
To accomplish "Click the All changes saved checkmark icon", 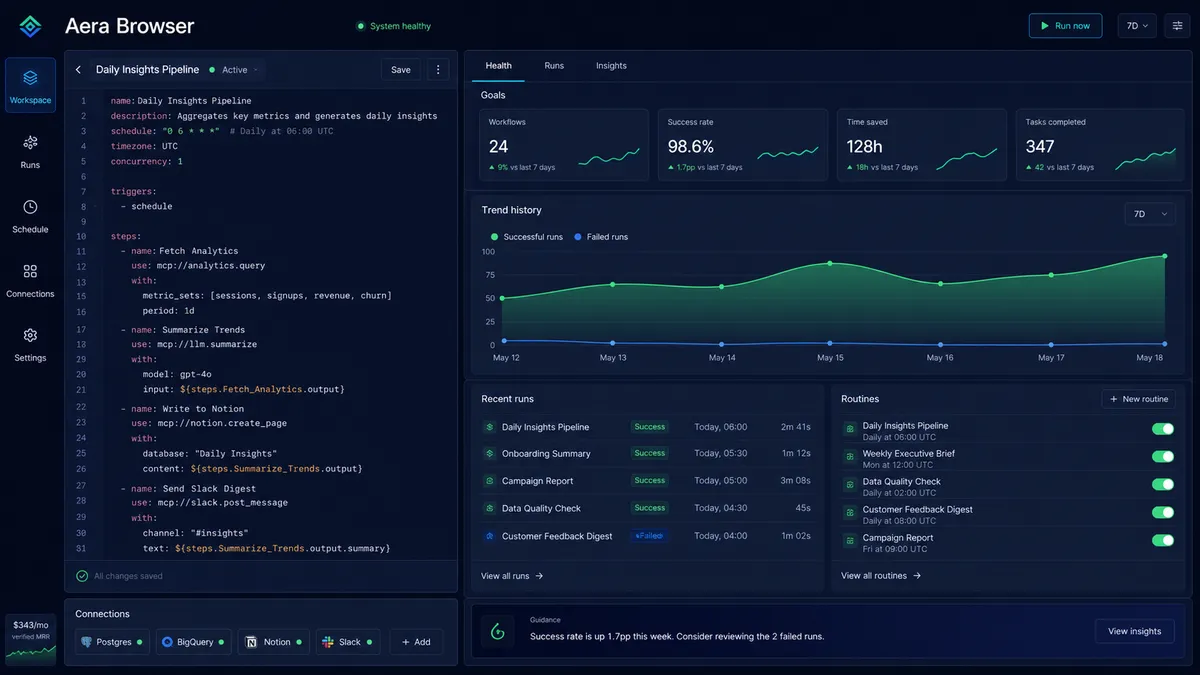I will pos(82,576).
